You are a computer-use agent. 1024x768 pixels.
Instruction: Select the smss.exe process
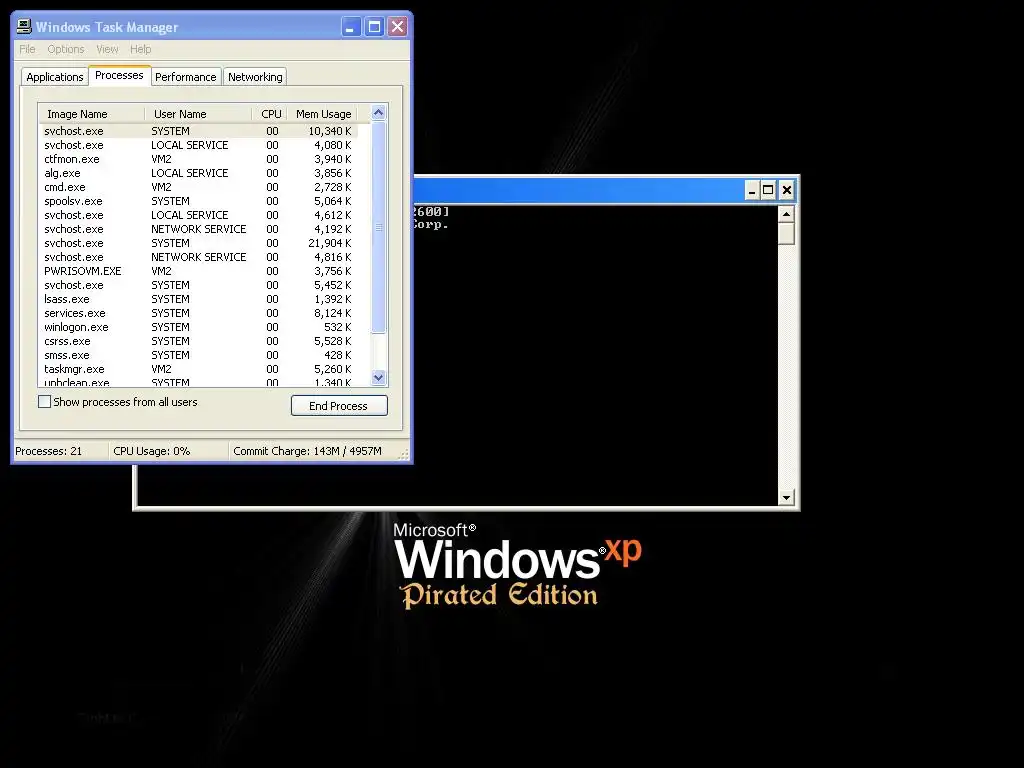click(x=198, y=355)
